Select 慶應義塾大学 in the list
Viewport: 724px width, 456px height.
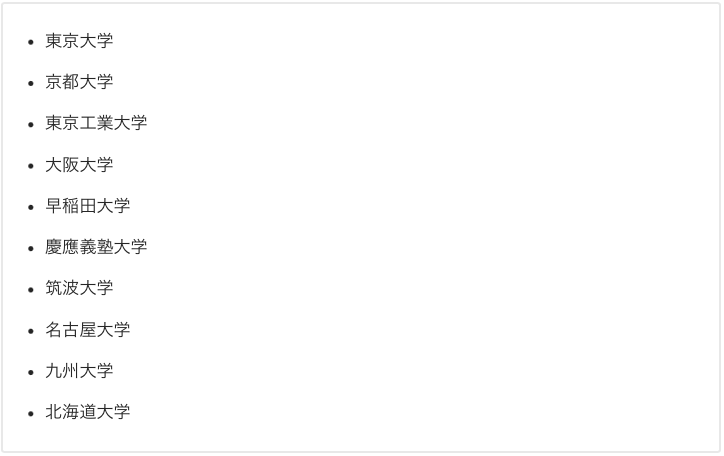pos(96,247)
